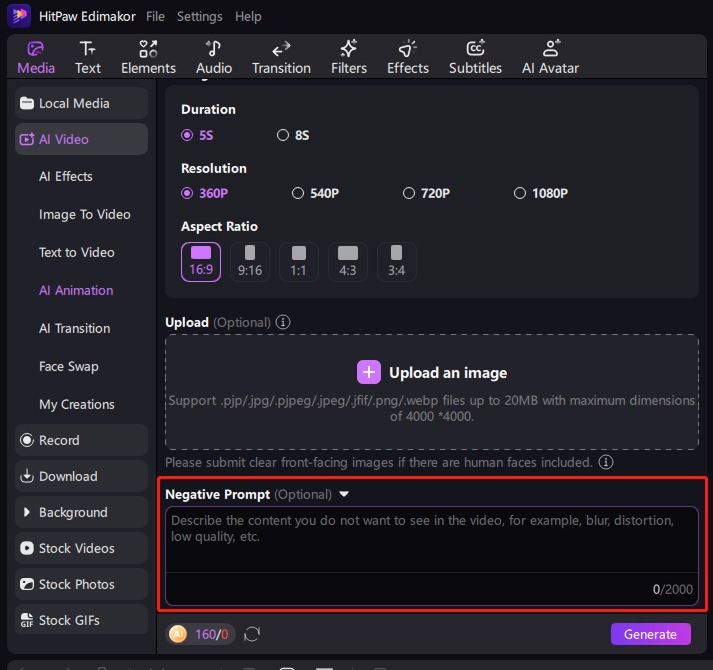Expand the Background section
The height and width of the screenshot is (670, 713).
[81, 512]
